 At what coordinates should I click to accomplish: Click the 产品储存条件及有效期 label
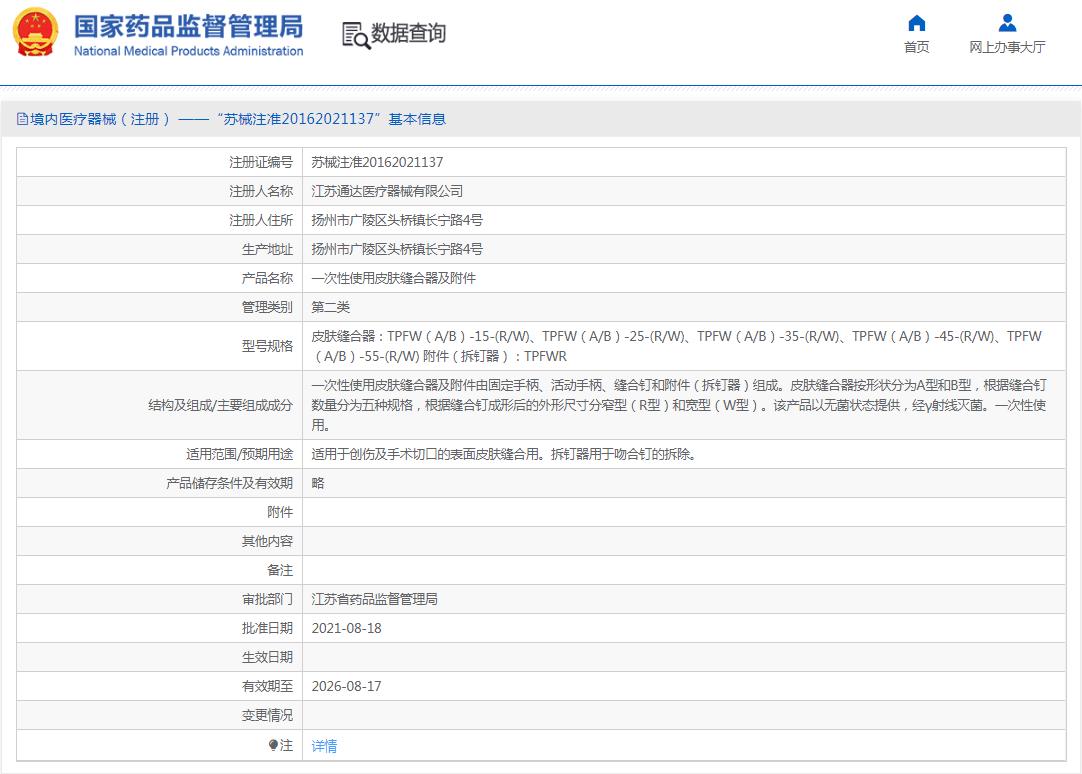229,483
